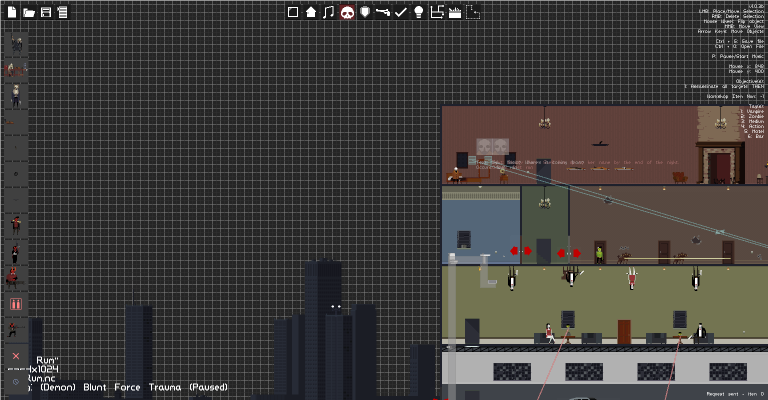Open the level properties document icon

pos(62,12)
